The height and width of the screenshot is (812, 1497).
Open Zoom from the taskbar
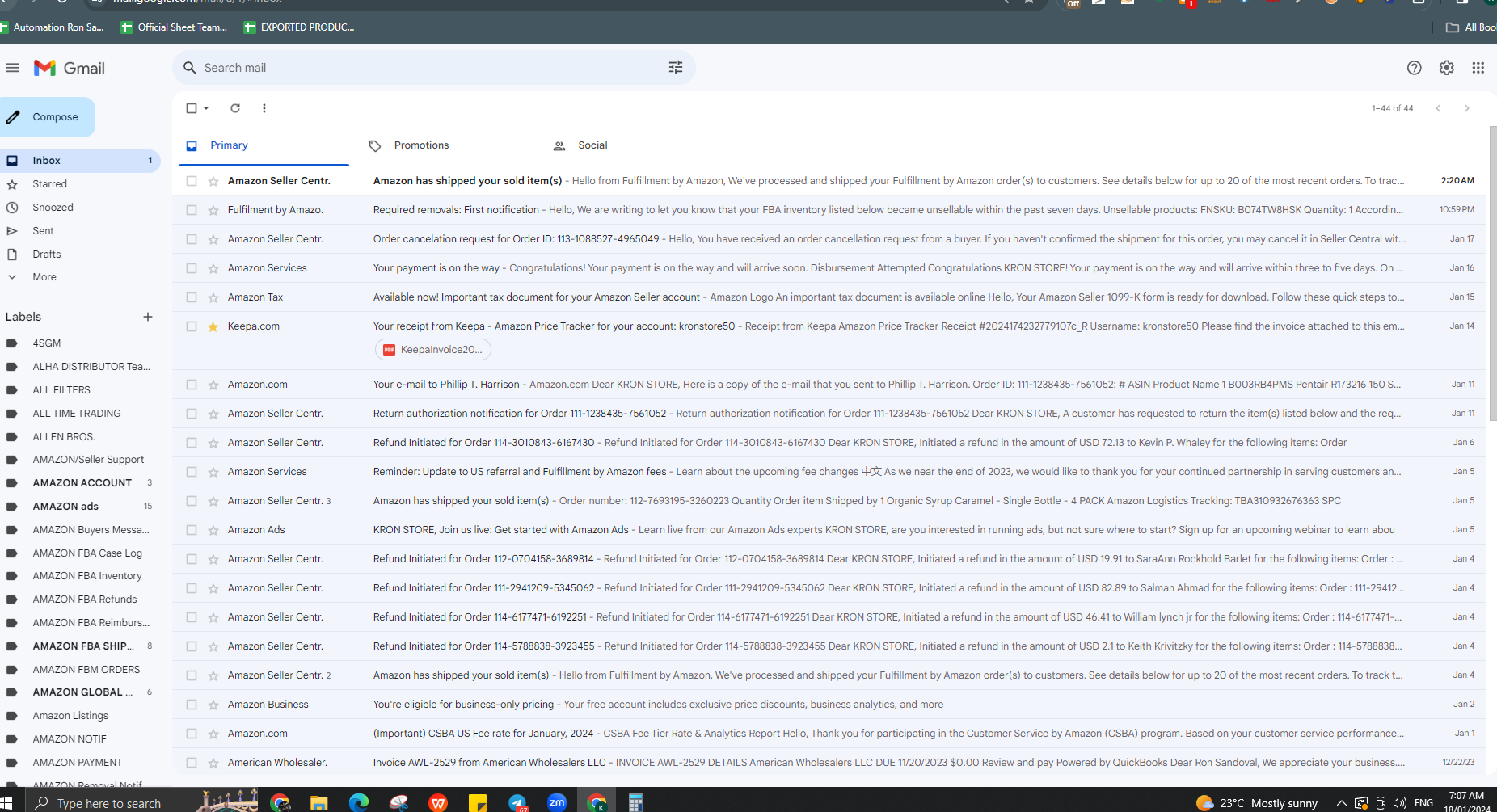tap(557, 801)
